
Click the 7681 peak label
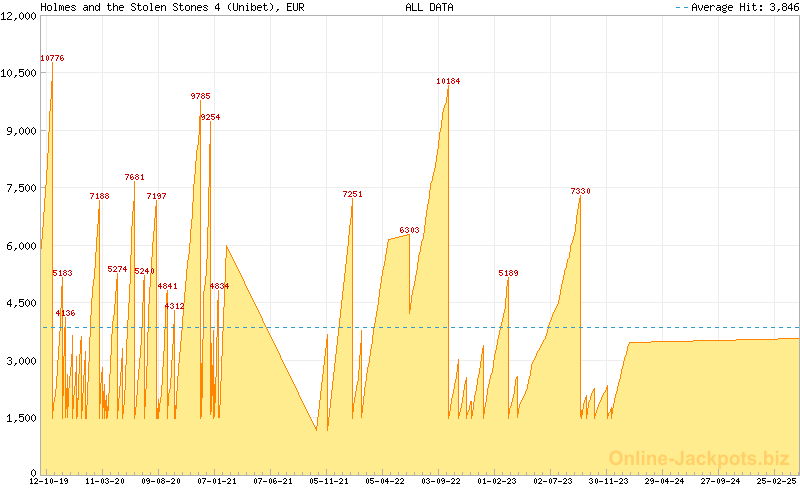[x=134, y=177]
